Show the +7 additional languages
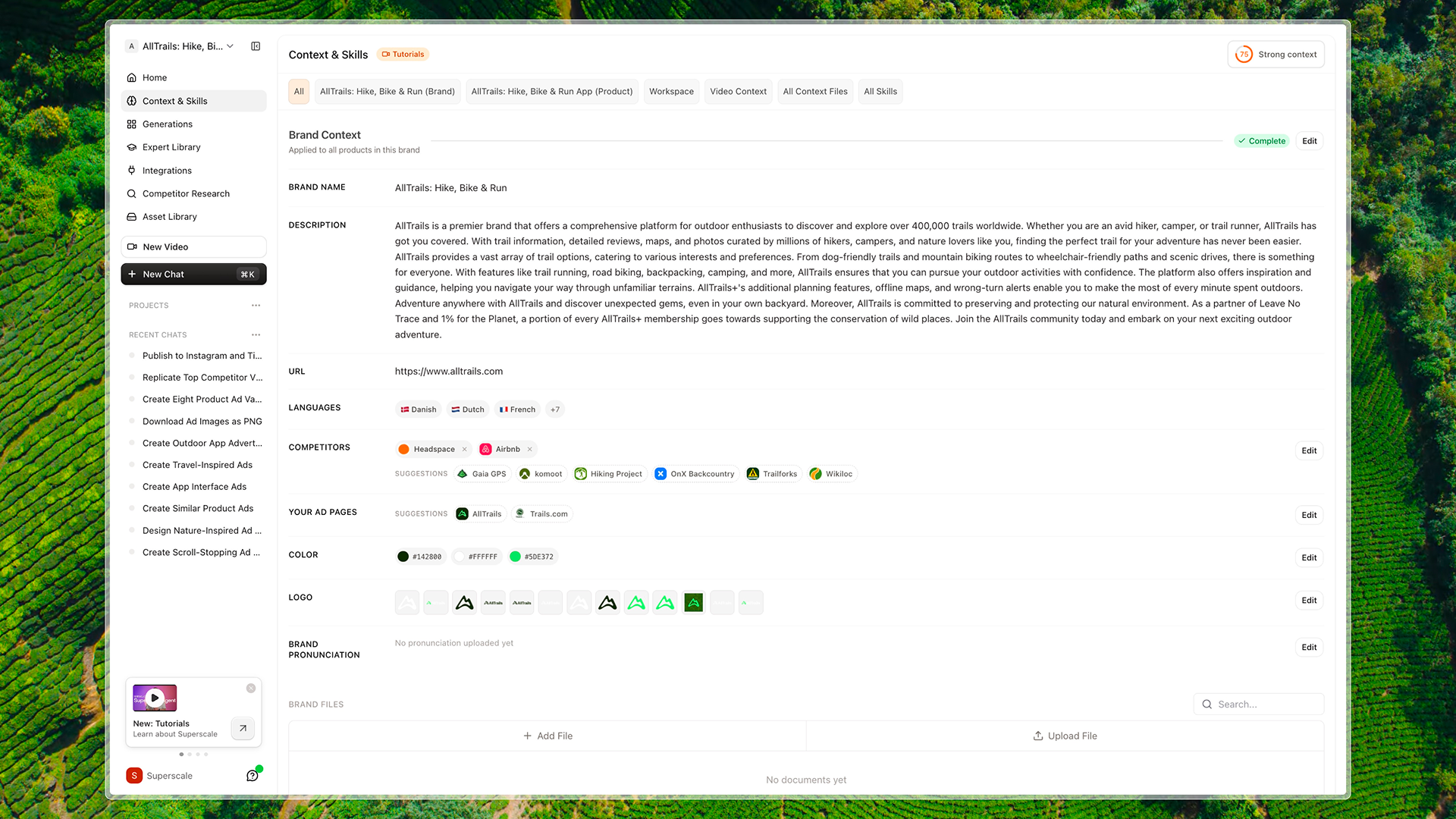 (555, 409)
